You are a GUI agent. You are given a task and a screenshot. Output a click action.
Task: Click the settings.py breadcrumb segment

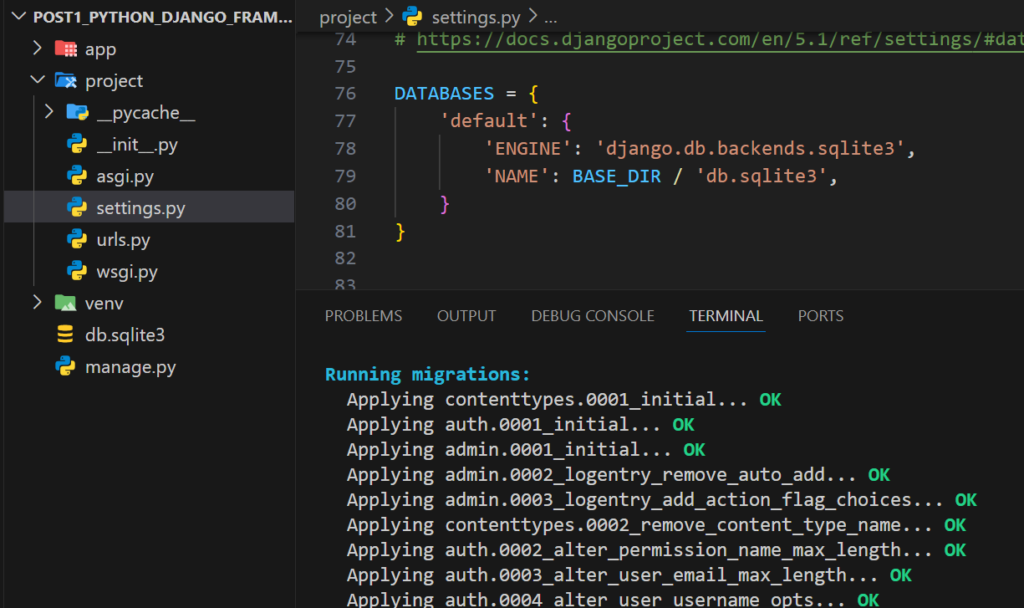[475, 18]
